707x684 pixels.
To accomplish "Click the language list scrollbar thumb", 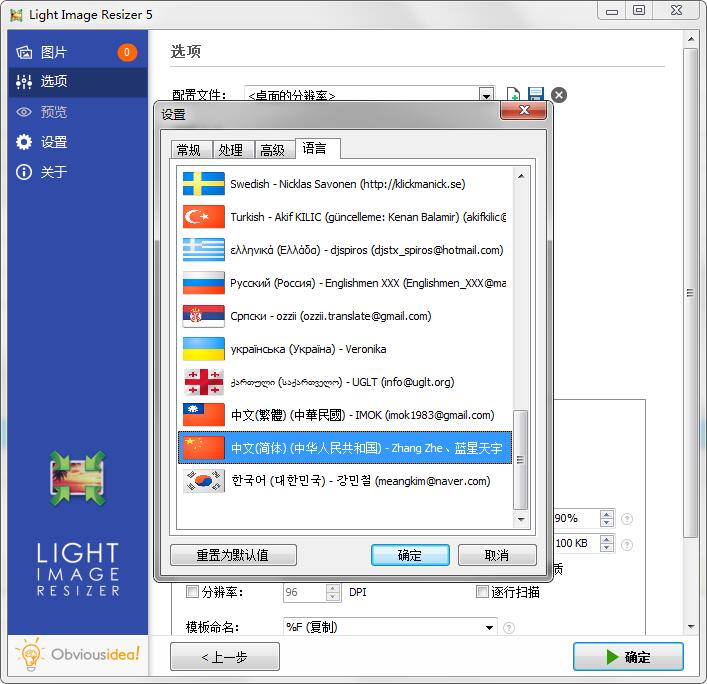I will (521, 460).
